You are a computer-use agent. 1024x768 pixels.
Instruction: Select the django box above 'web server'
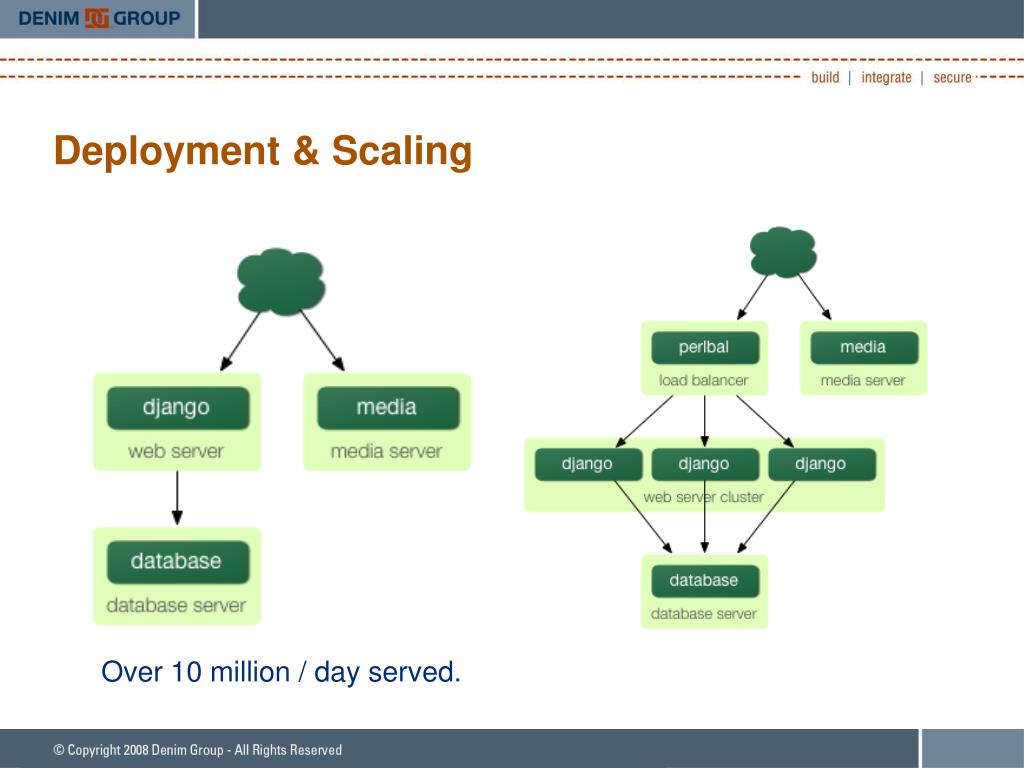[178, 408]
